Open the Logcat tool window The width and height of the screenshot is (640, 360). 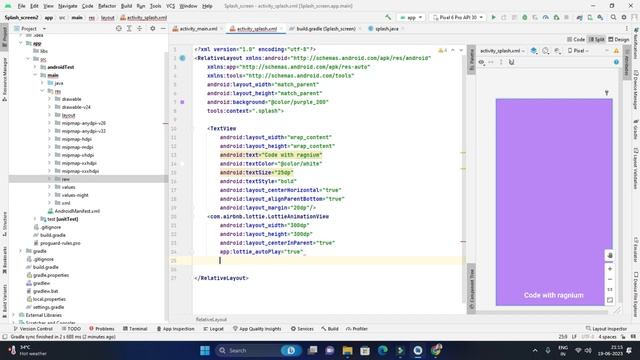pos(213,329)
